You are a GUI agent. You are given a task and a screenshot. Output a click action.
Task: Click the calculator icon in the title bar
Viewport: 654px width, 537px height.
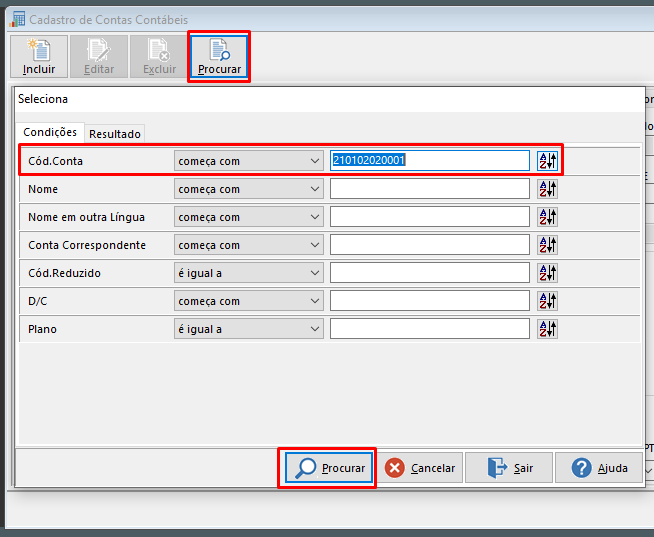click(18, 20)
